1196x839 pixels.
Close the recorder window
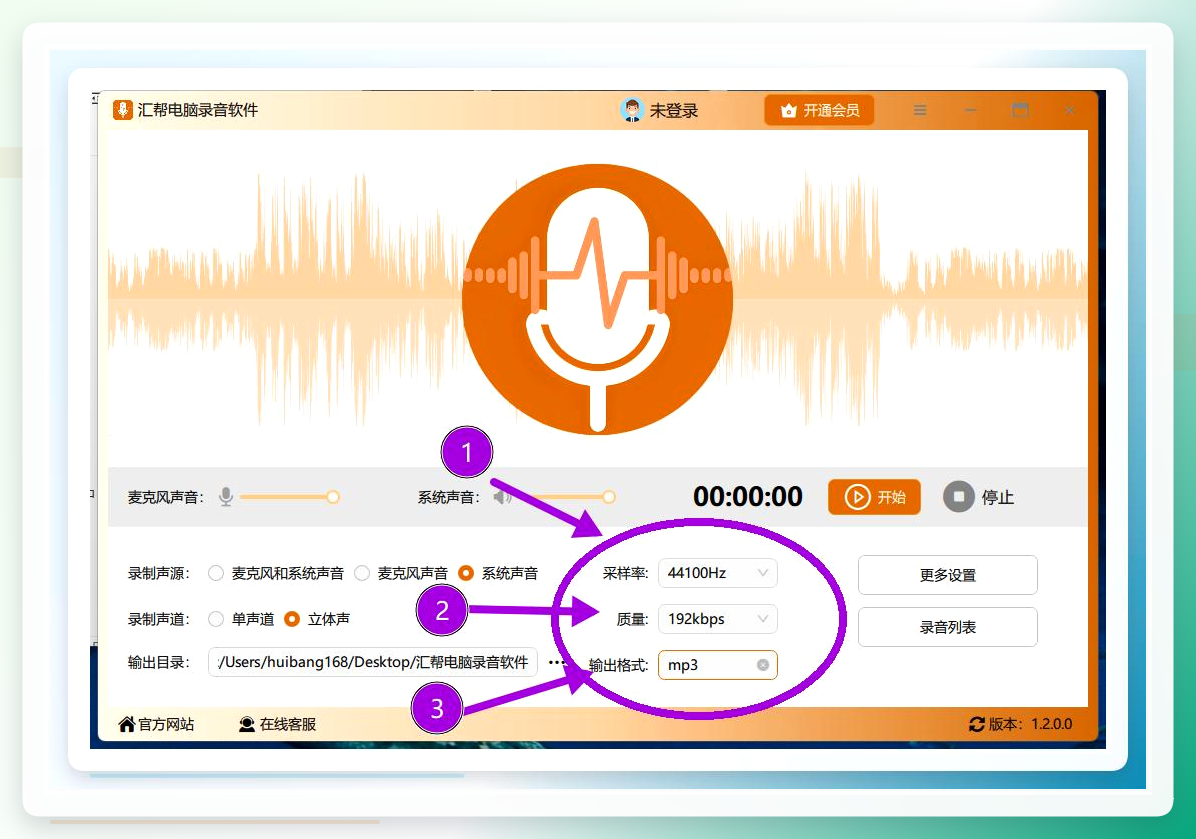point(1069,111)
